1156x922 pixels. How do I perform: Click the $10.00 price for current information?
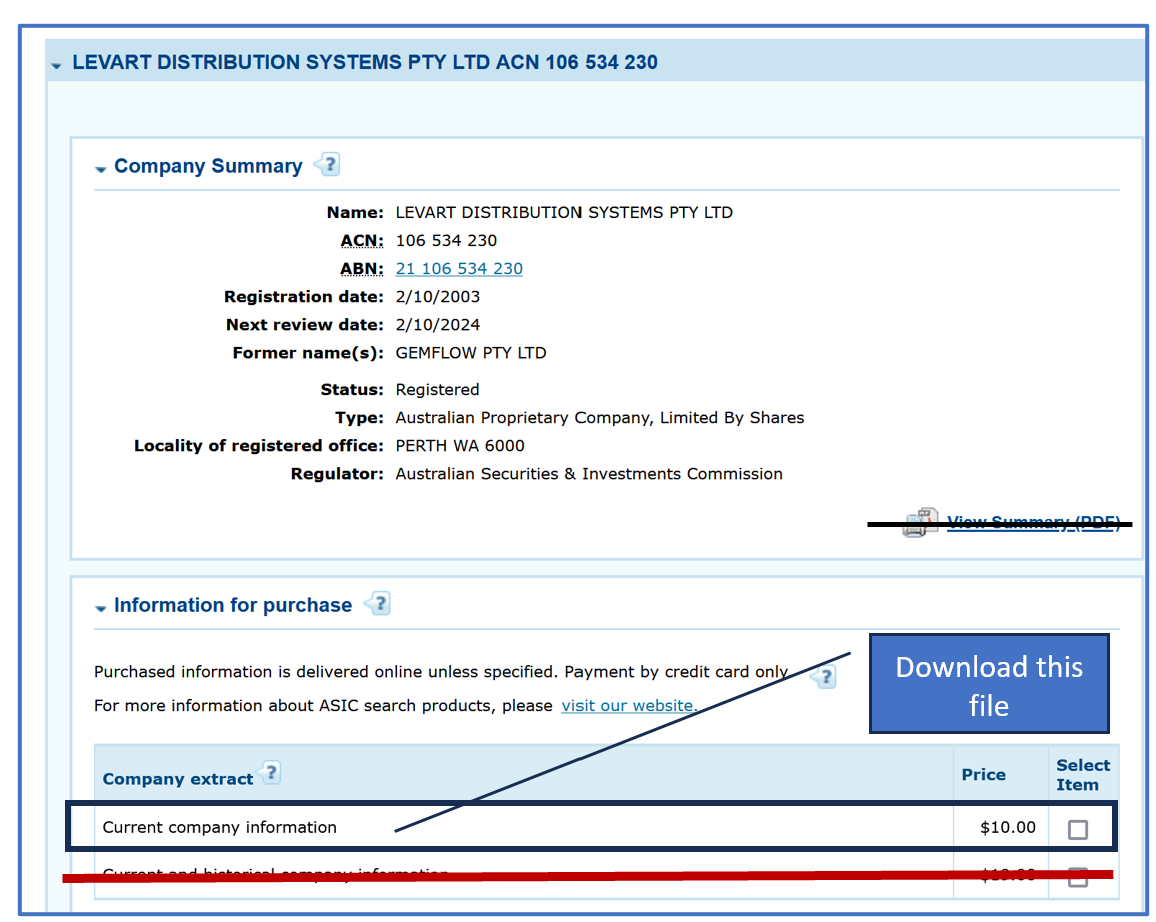[x=1008, y=827]
